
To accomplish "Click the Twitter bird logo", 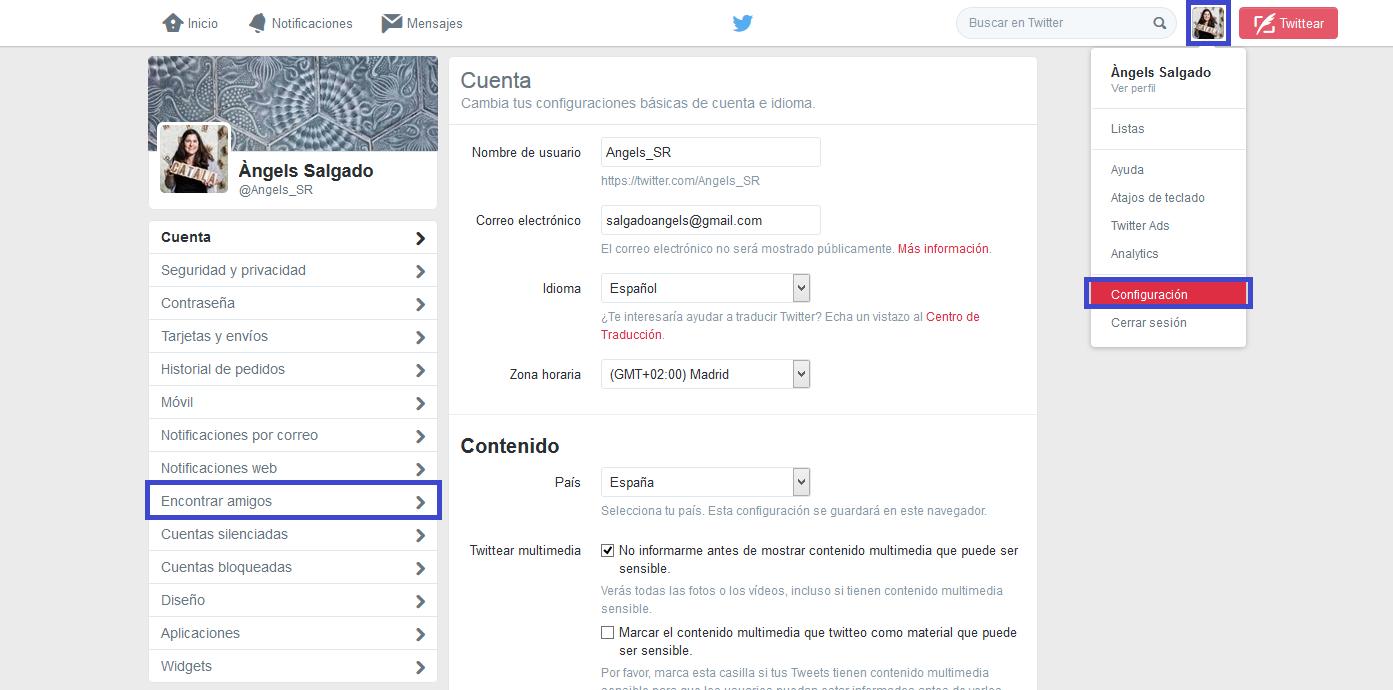I will [x=742, y=23].
